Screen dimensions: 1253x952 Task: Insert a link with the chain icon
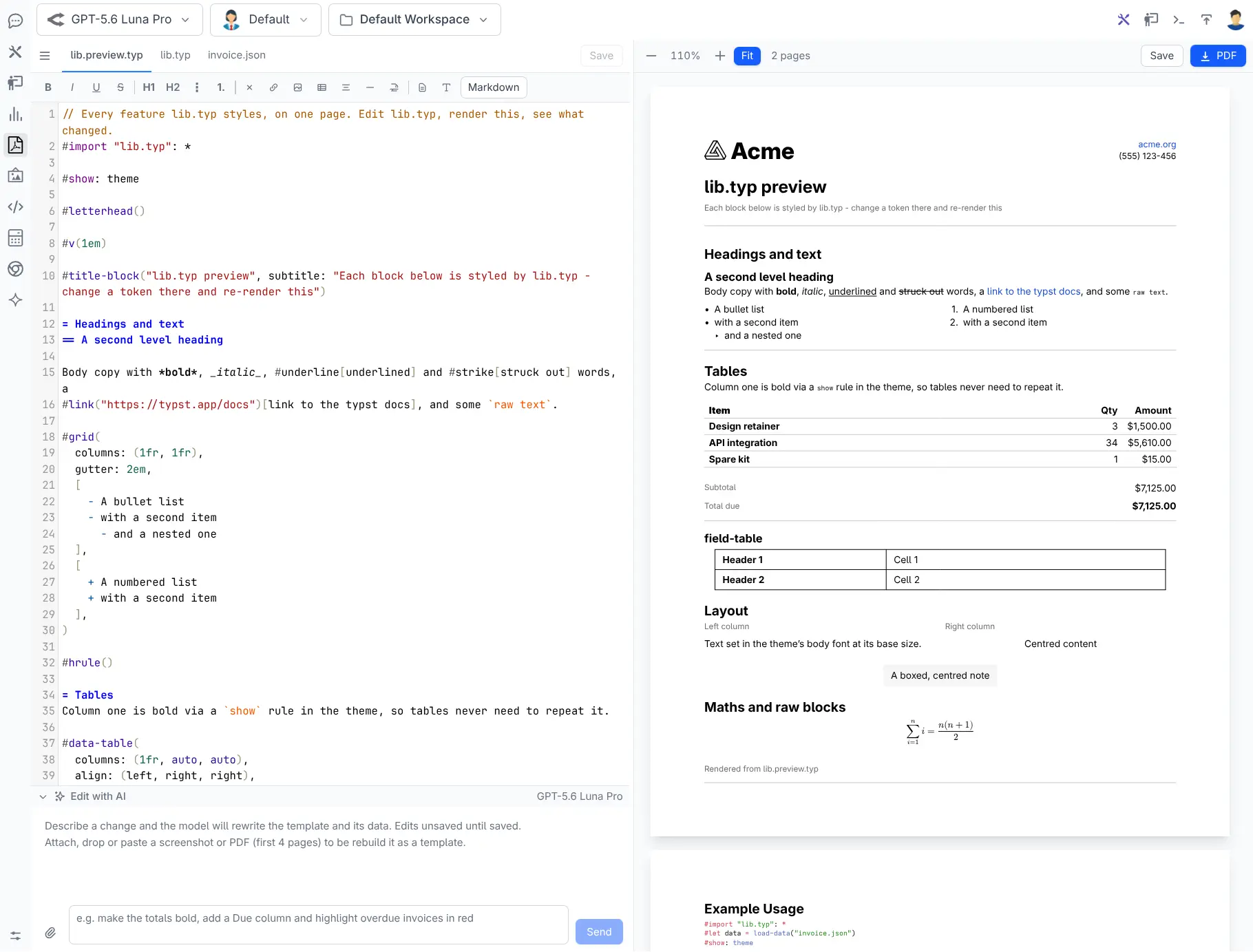[x=273, y=87]
